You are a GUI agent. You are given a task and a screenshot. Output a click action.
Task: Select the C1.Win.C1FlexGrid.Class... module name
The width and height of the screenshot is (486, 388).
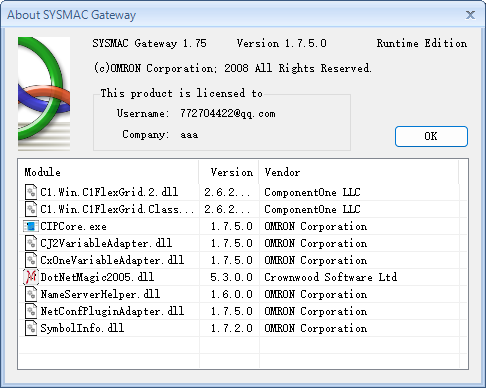pos(117,209)
